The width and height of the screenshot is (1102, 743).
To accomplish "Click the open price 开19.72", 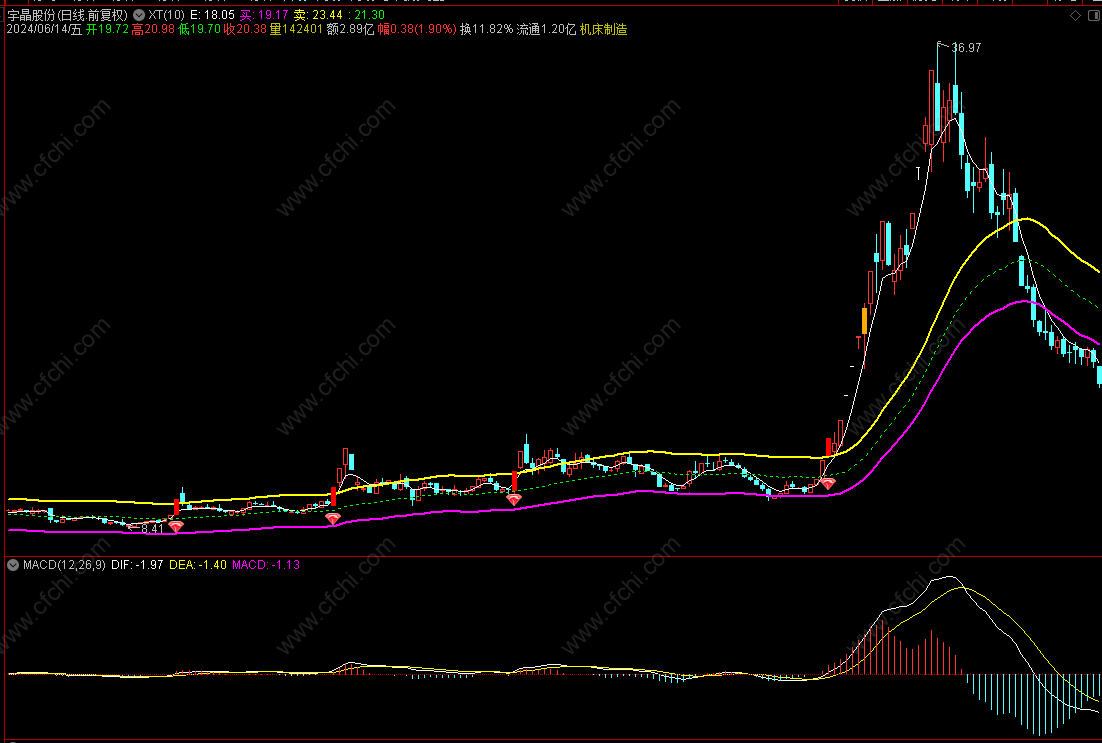I will [108, 30].
